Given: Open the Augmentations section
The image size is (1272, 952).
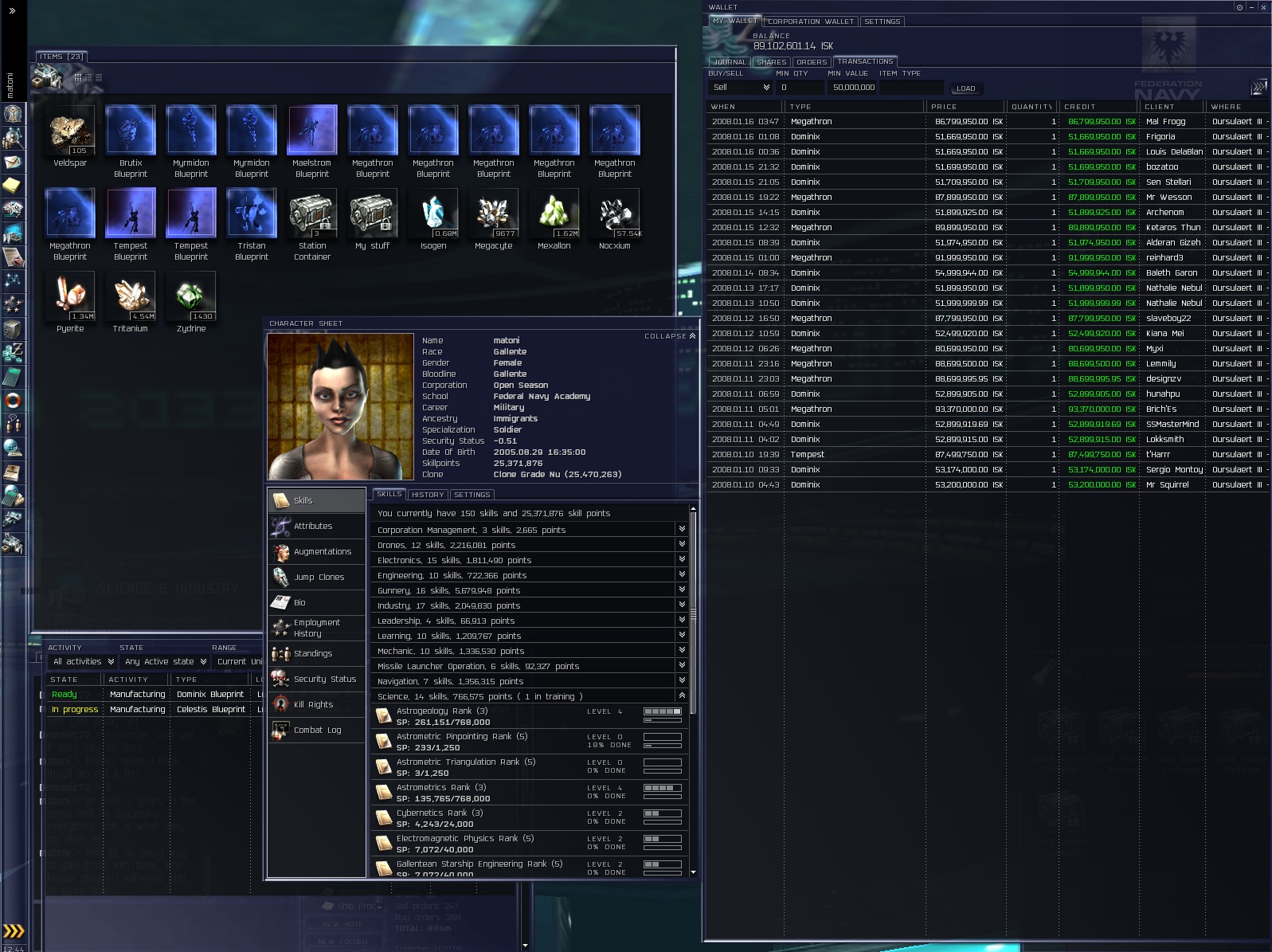Looking at the screenshot, I should [x=316, y=551].
